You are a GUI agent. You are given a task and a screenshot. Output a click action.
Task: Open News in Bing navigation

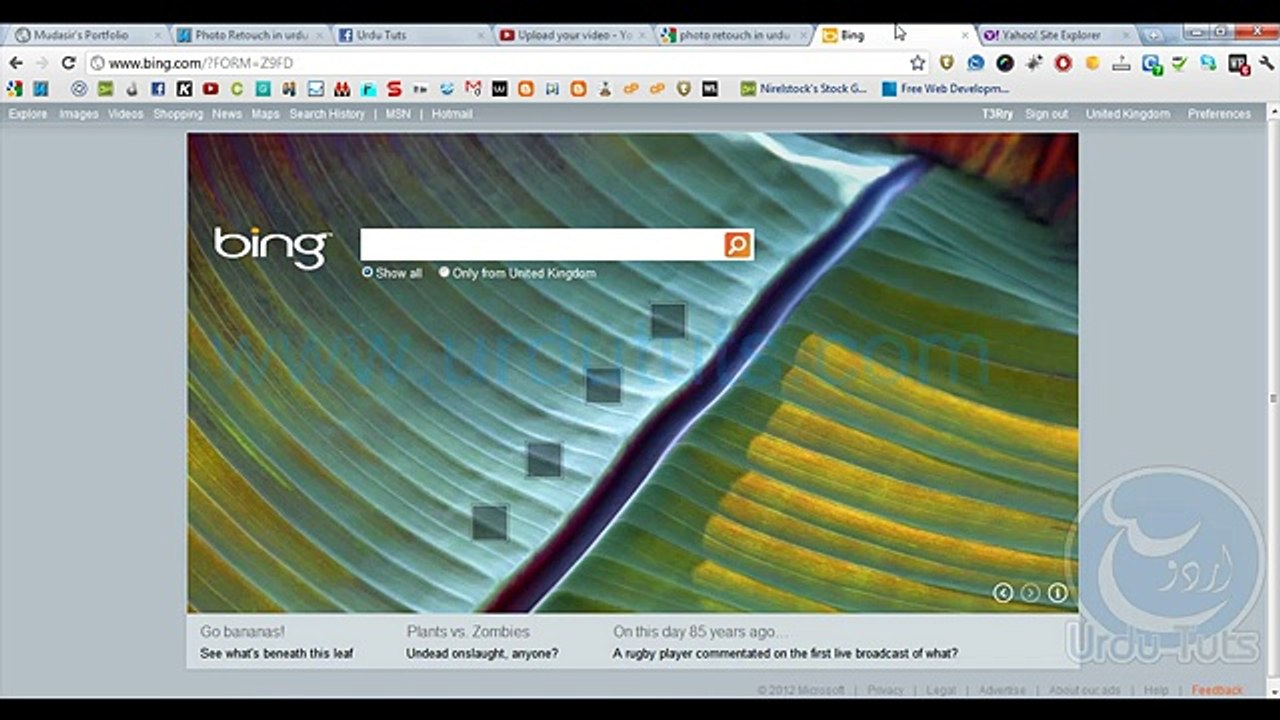227,114
